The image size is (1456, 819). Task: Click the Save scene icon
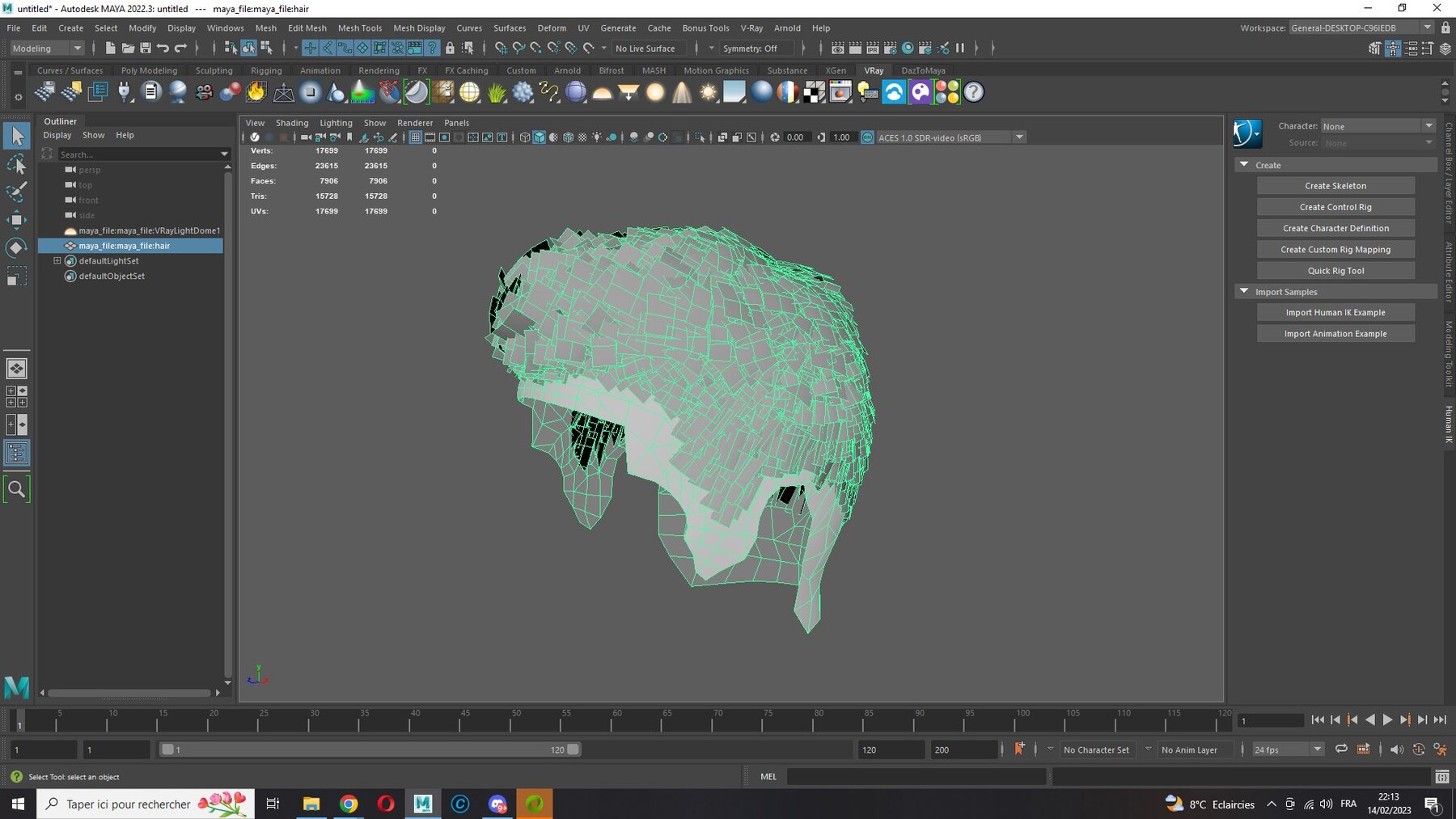[146, 48]
